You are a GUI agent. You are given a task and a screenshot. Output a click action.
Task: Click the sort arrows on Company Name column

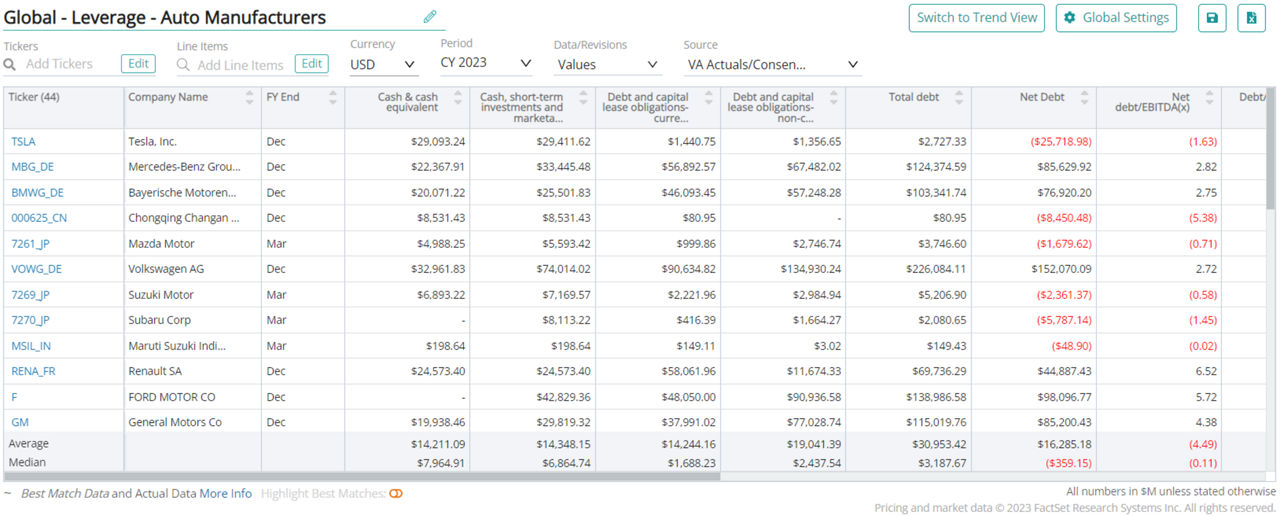point(249,98)
